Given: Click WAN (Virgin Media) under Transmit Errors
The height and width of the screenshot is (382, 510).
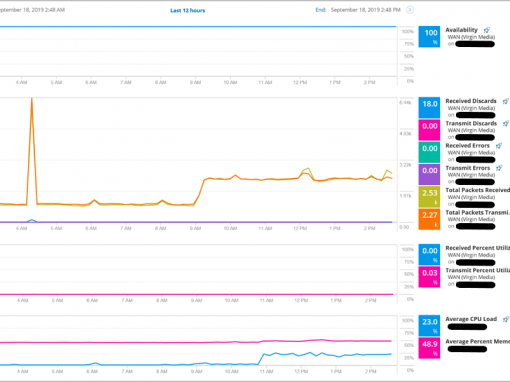Looking at the screenshot, I should point(471,175).
